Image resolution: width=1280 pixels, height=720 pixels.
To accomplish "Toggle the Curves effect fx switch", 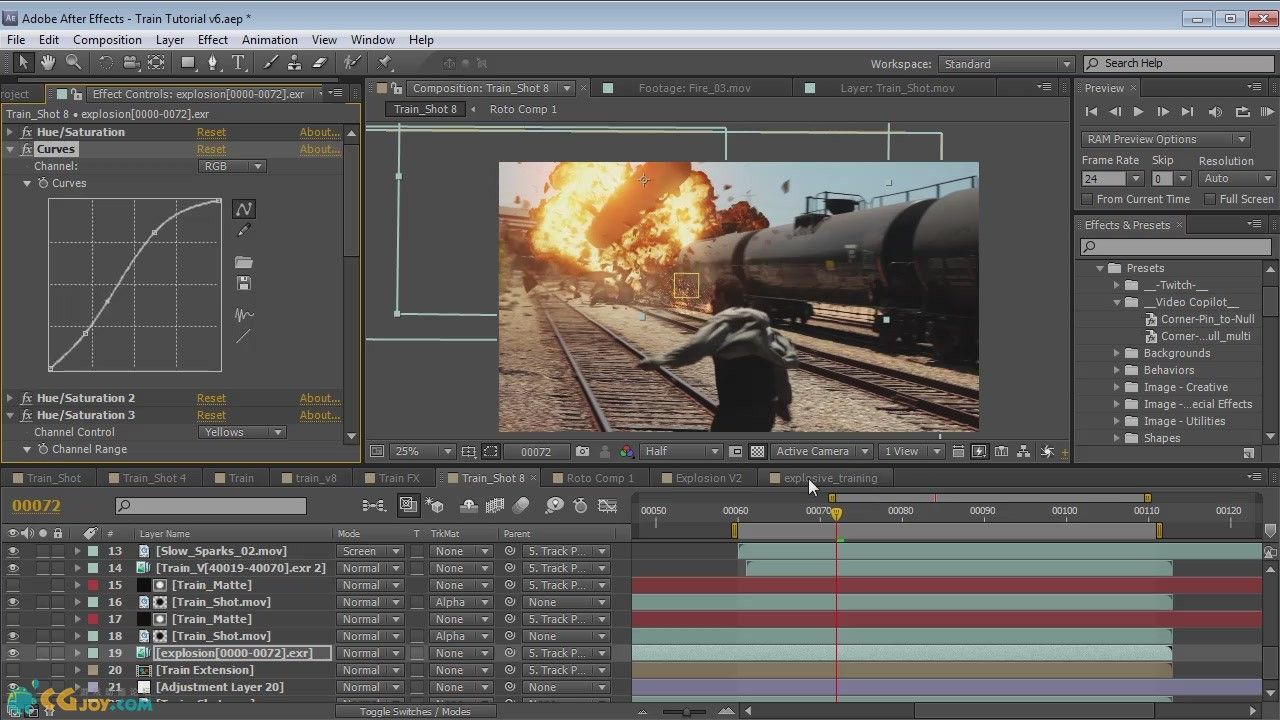I will pos(27,149).
